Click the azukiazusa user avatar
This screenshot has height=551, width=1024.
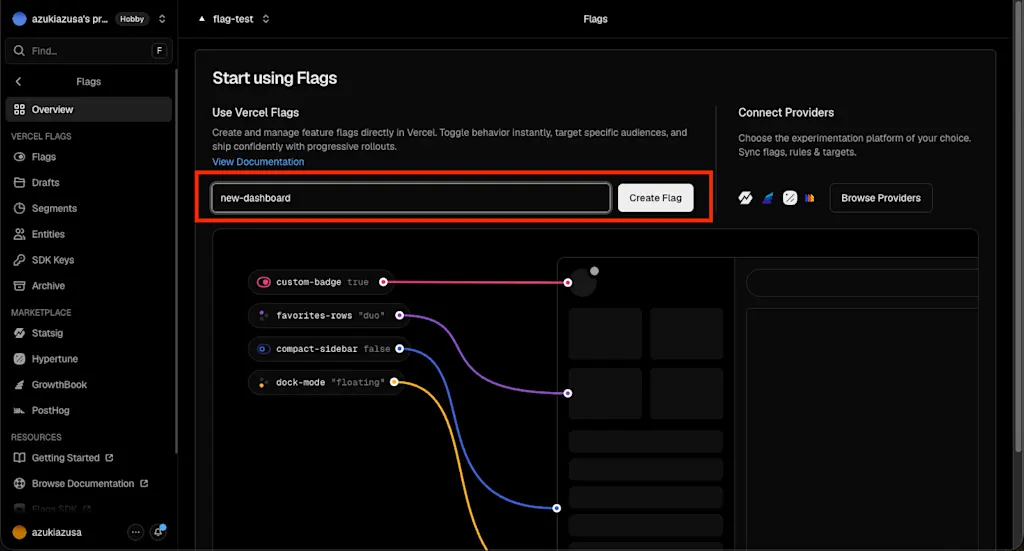pyautogui.click(x=20, y=532)
